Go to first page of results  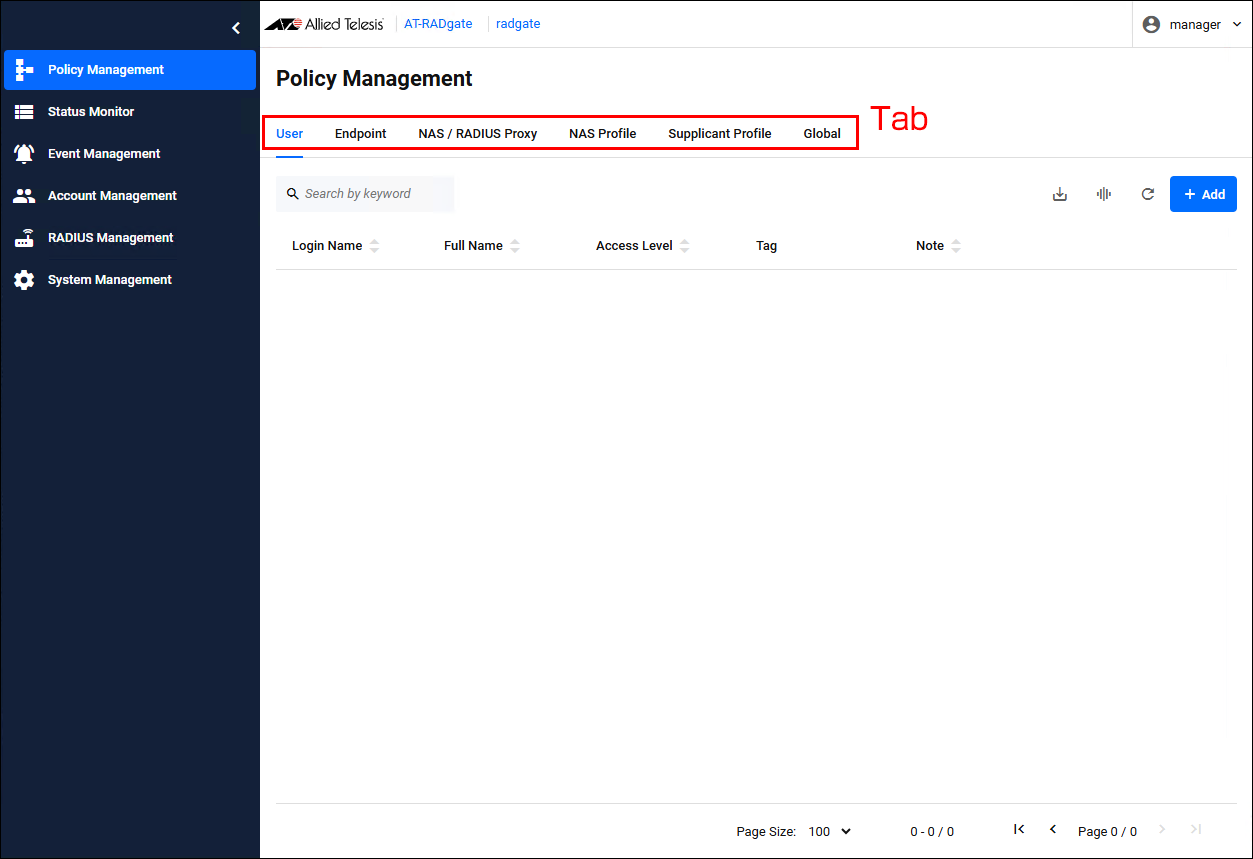[x=1019, y=830]
